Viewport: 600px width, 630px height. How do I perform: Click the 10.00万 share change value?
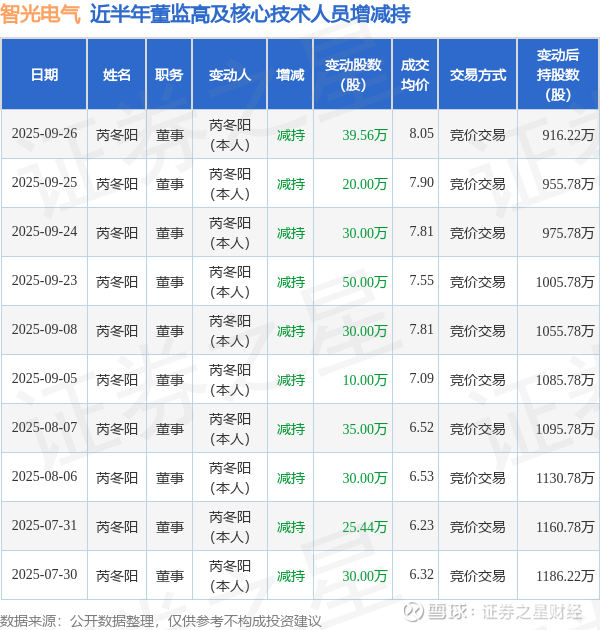tap(365, 380)
